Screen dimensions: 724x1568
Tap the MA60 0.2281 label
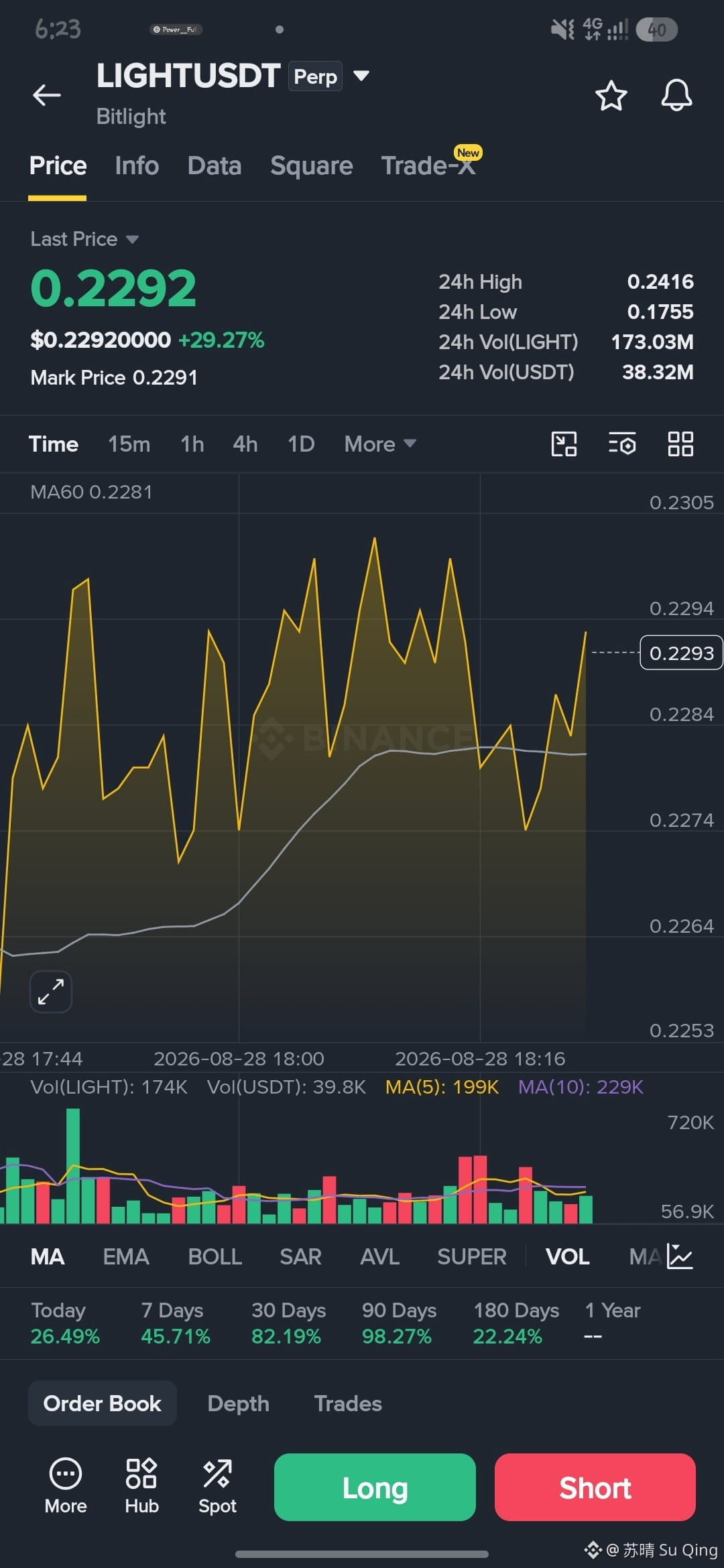click(x=91, y=492)
